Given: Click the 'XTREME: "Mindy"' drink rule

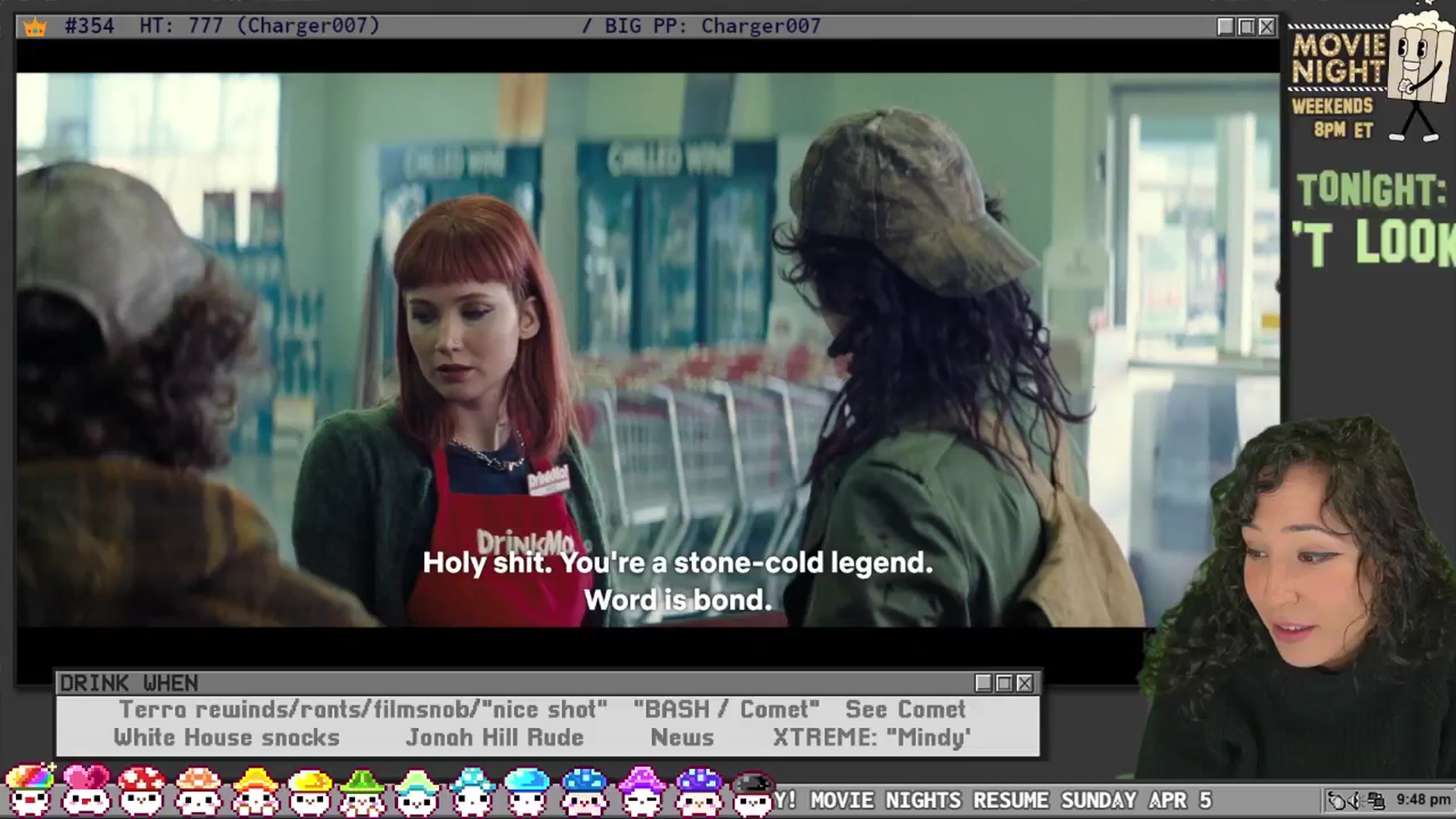Looking at the screenshot, I should (872, 737).
